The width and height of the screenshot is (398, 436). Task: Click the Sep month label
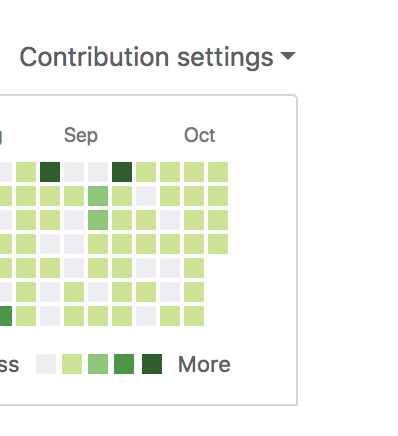[81, 135]
